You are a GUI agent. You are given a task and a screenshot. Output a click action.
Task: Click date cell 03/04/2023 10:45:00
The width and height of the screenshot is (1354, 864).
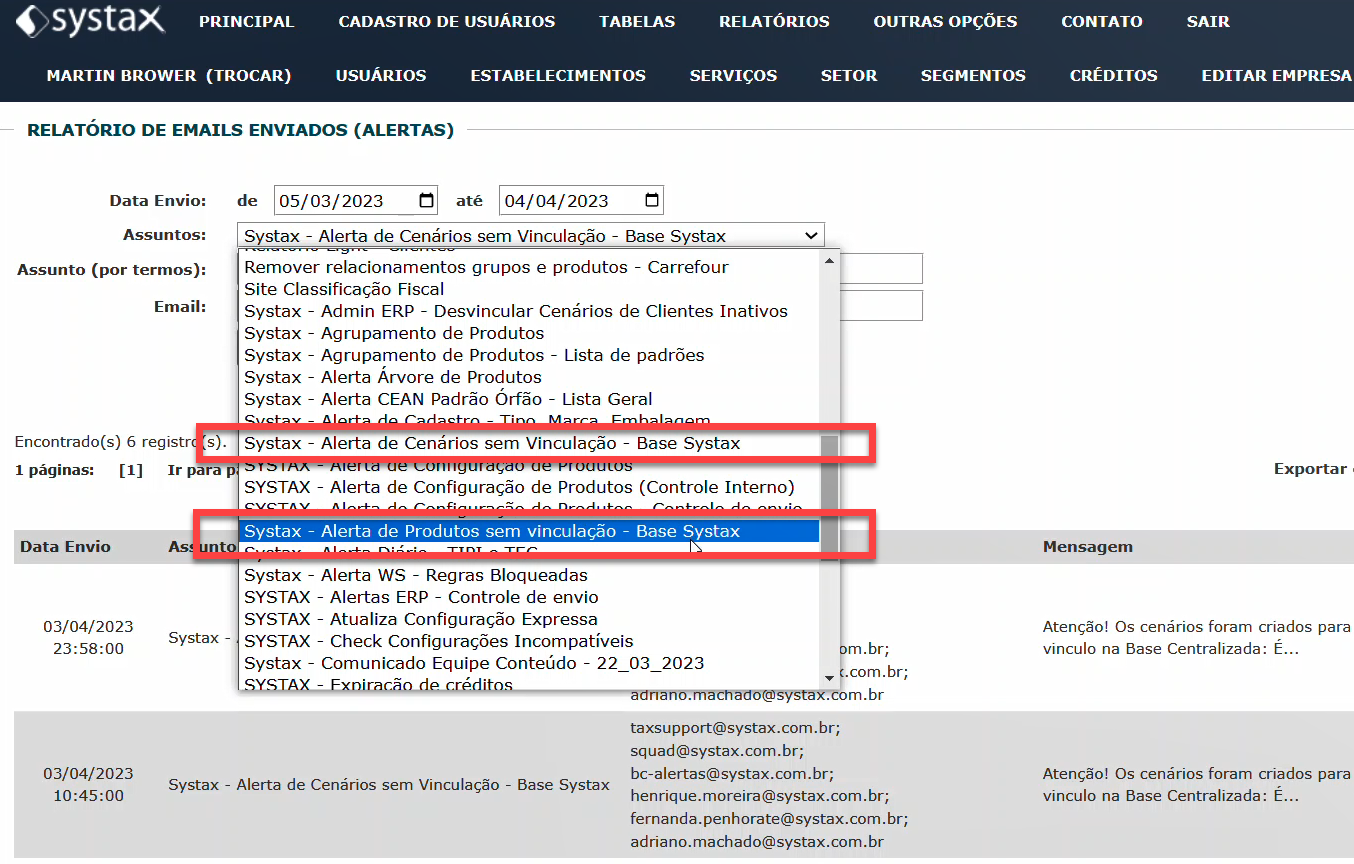88,785
